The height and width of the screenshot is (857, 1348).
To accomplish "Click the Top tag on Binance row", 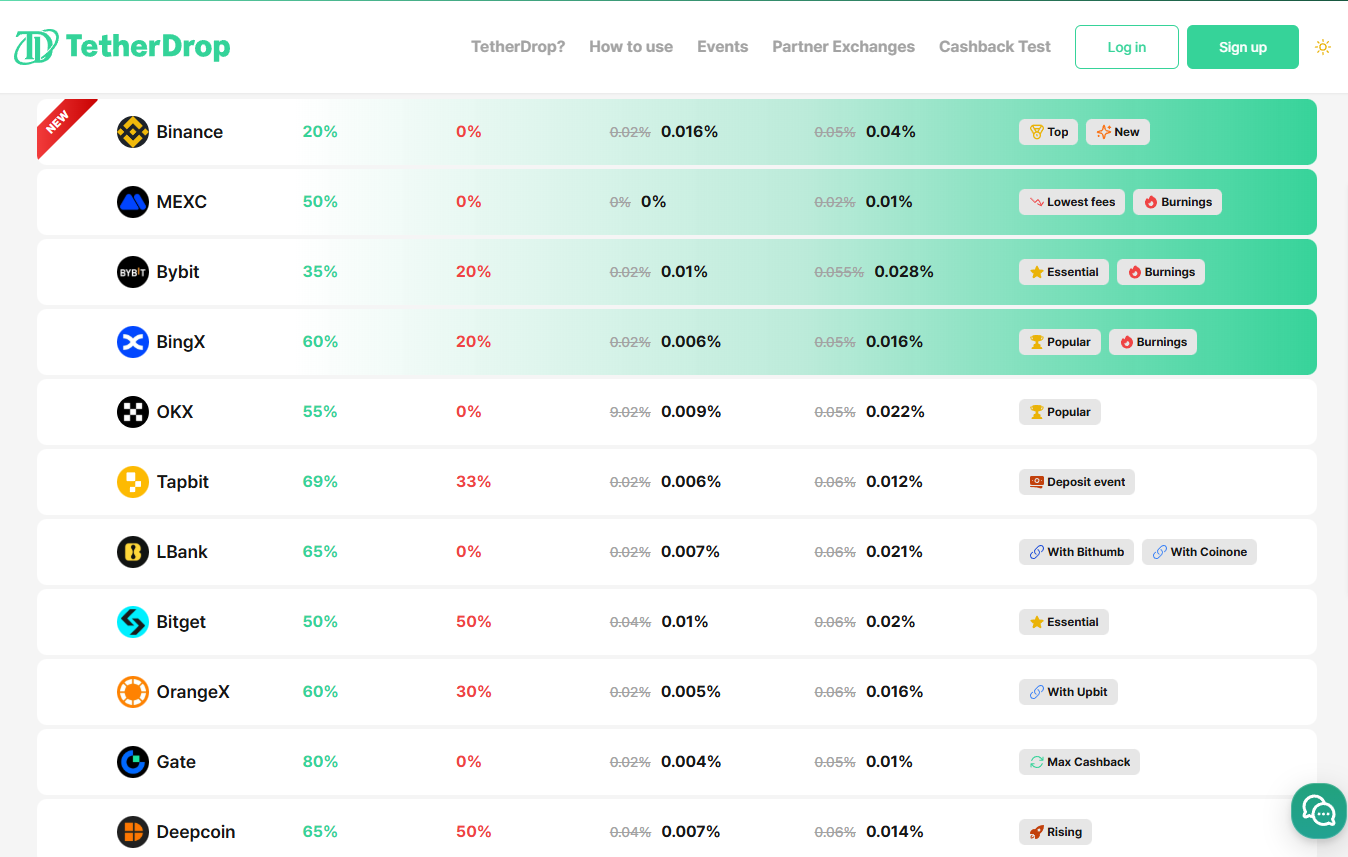I will 1048,132.
